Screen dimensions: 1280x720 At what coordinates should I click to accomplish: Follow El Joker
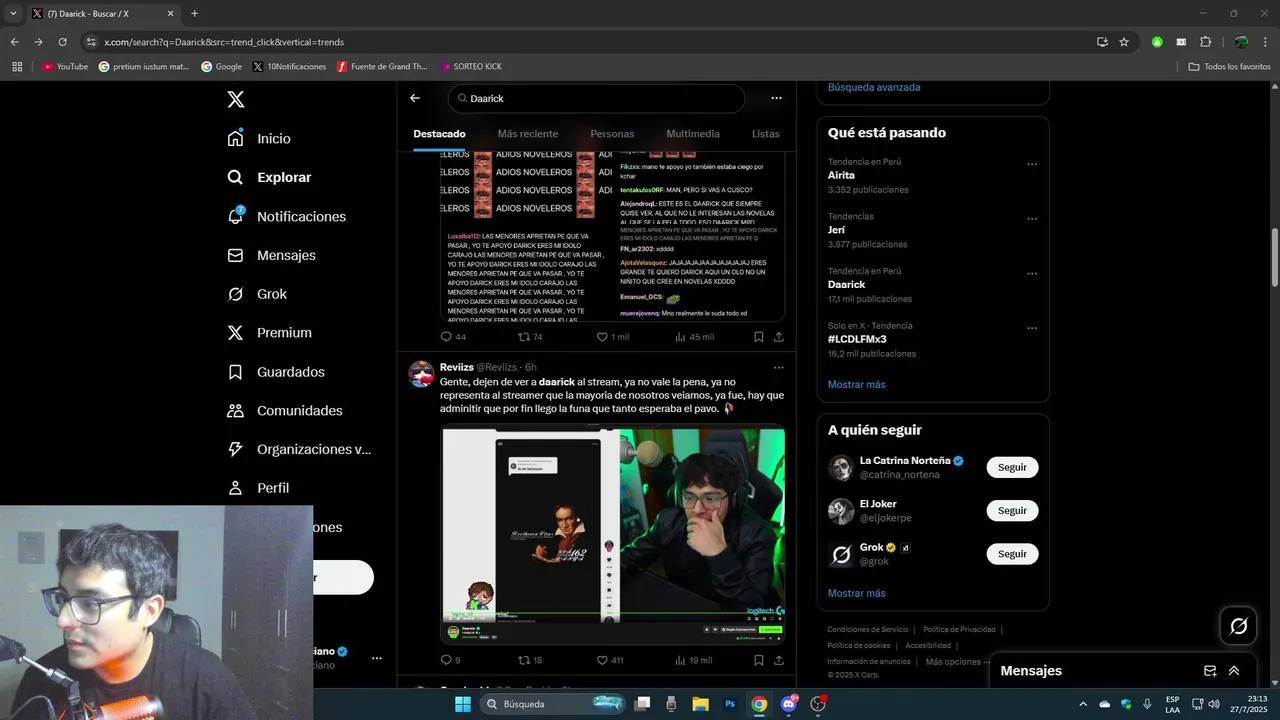click(x=1012, y=510)
